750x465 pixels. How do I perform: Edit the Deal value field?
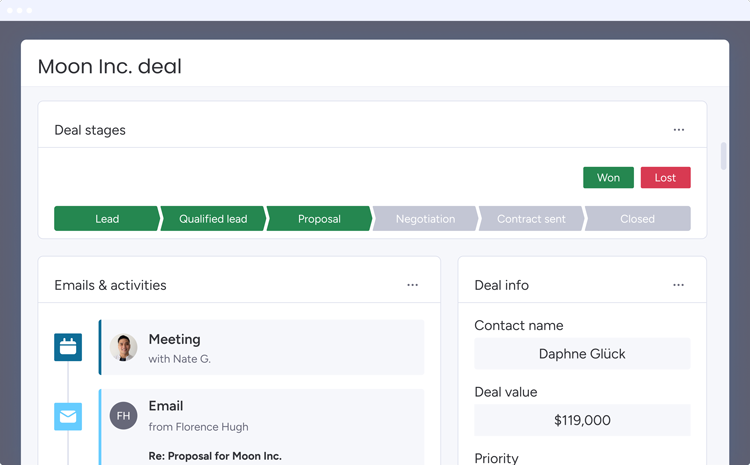tap(582, 420)
